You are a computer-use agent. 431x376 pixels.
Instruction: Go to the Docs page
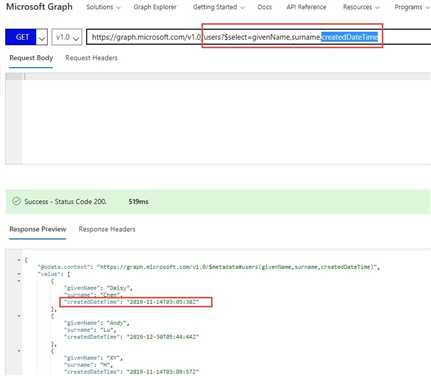265,7
